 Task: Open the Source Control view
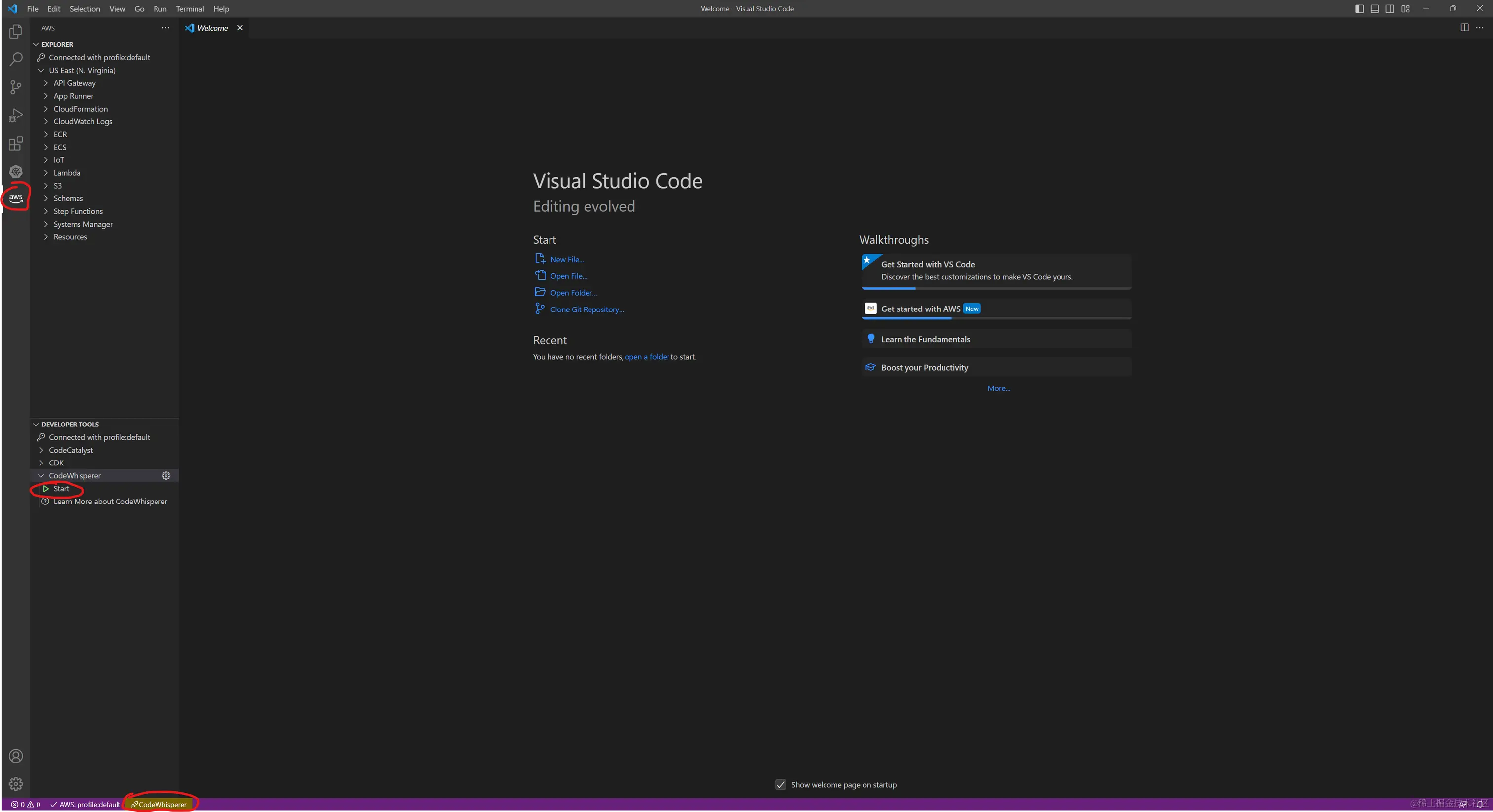pos(16,87)
